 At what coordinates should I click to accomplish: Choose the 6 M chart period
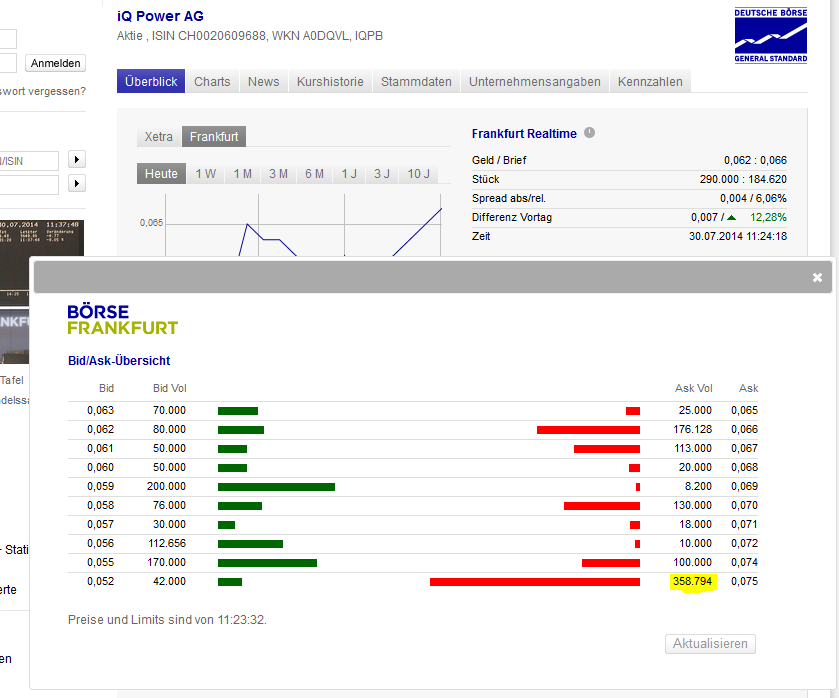click(314, 173)
